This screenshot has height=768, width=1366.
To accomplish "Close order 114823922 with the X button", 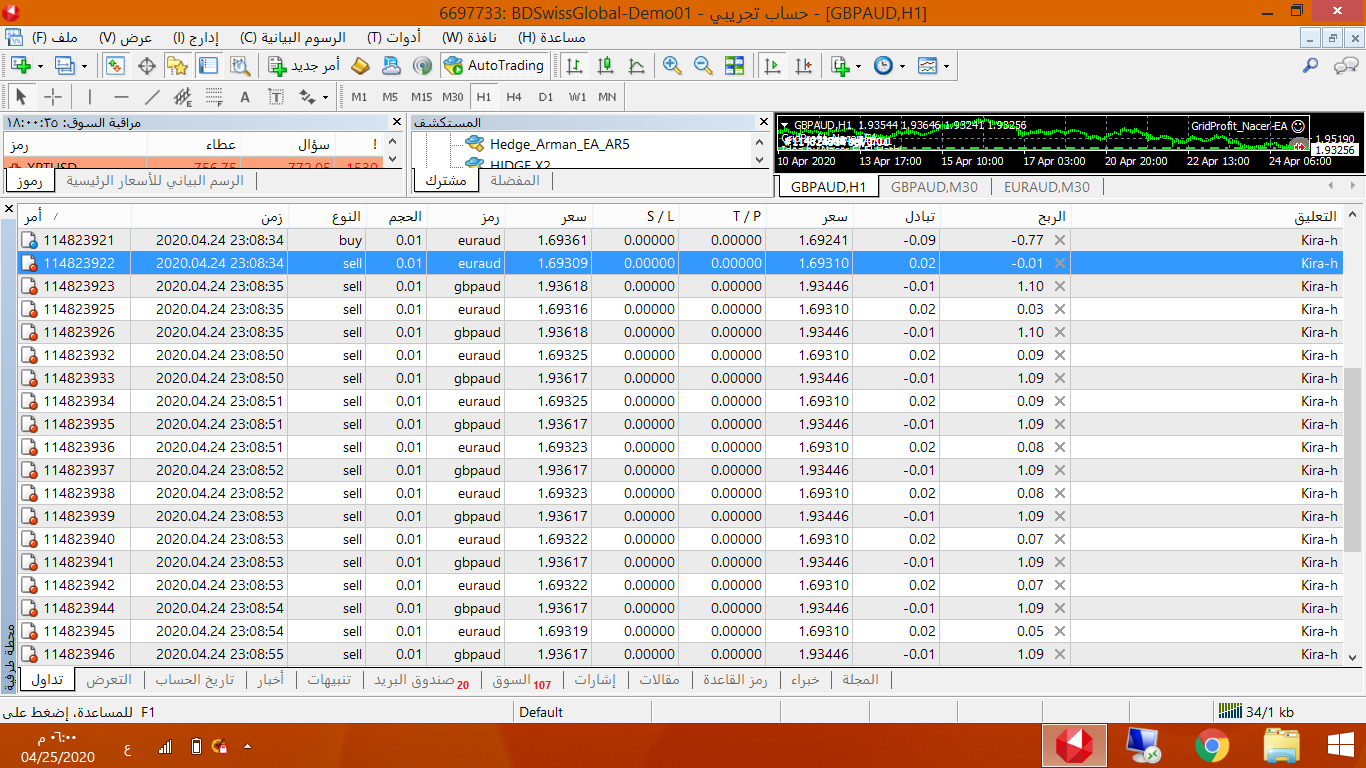I will point(1059,263).
